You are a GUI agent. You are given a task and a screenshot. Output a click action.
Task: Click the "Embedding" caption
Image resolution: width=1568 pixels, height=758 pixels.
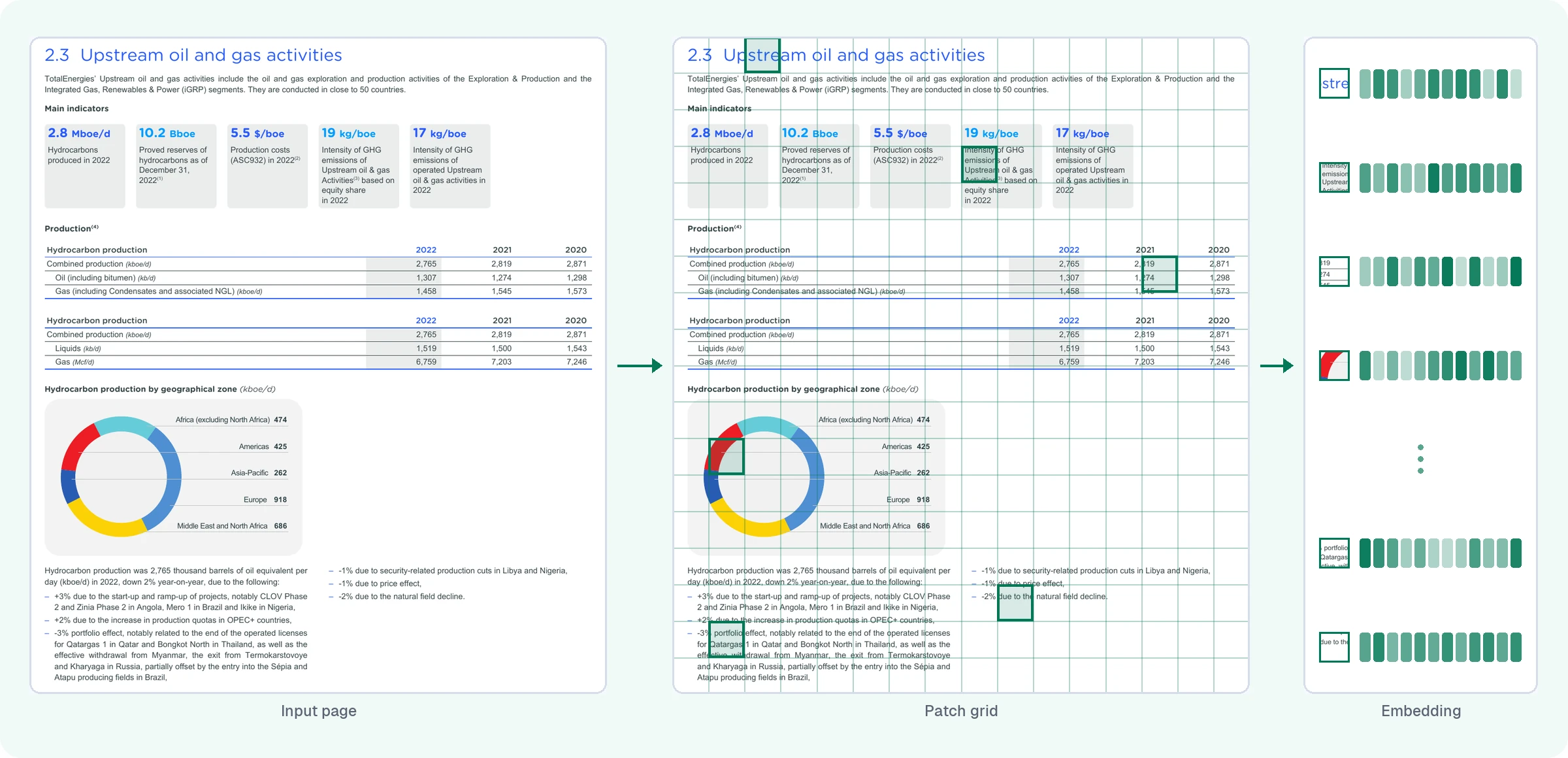1421,711
